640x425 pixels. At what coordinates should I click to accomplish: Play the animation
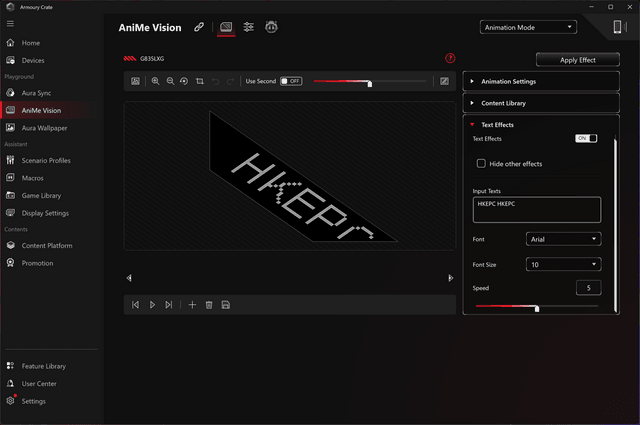tap(152, 305)
